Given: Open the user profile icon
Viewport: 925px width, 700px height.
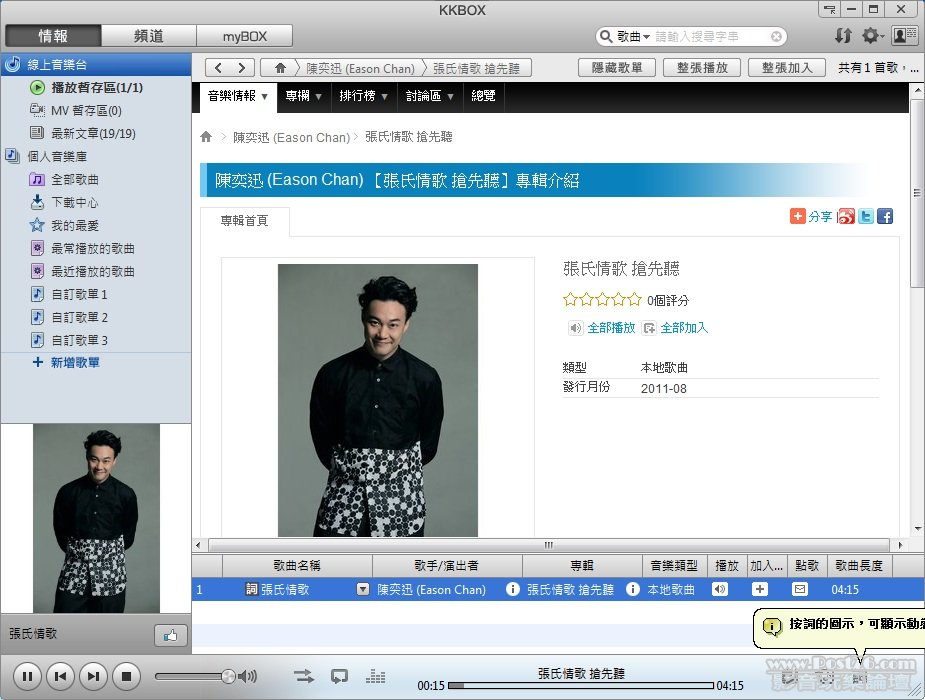Looking at the screenshot, I should [x=904, y=36].
